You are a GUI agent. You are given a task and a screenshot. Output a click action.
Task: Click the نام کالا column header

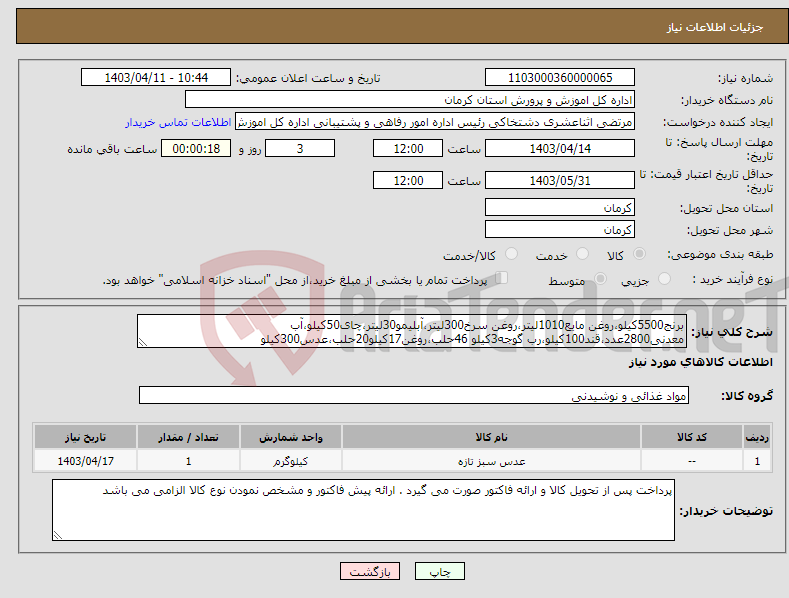tap(491, 437)
